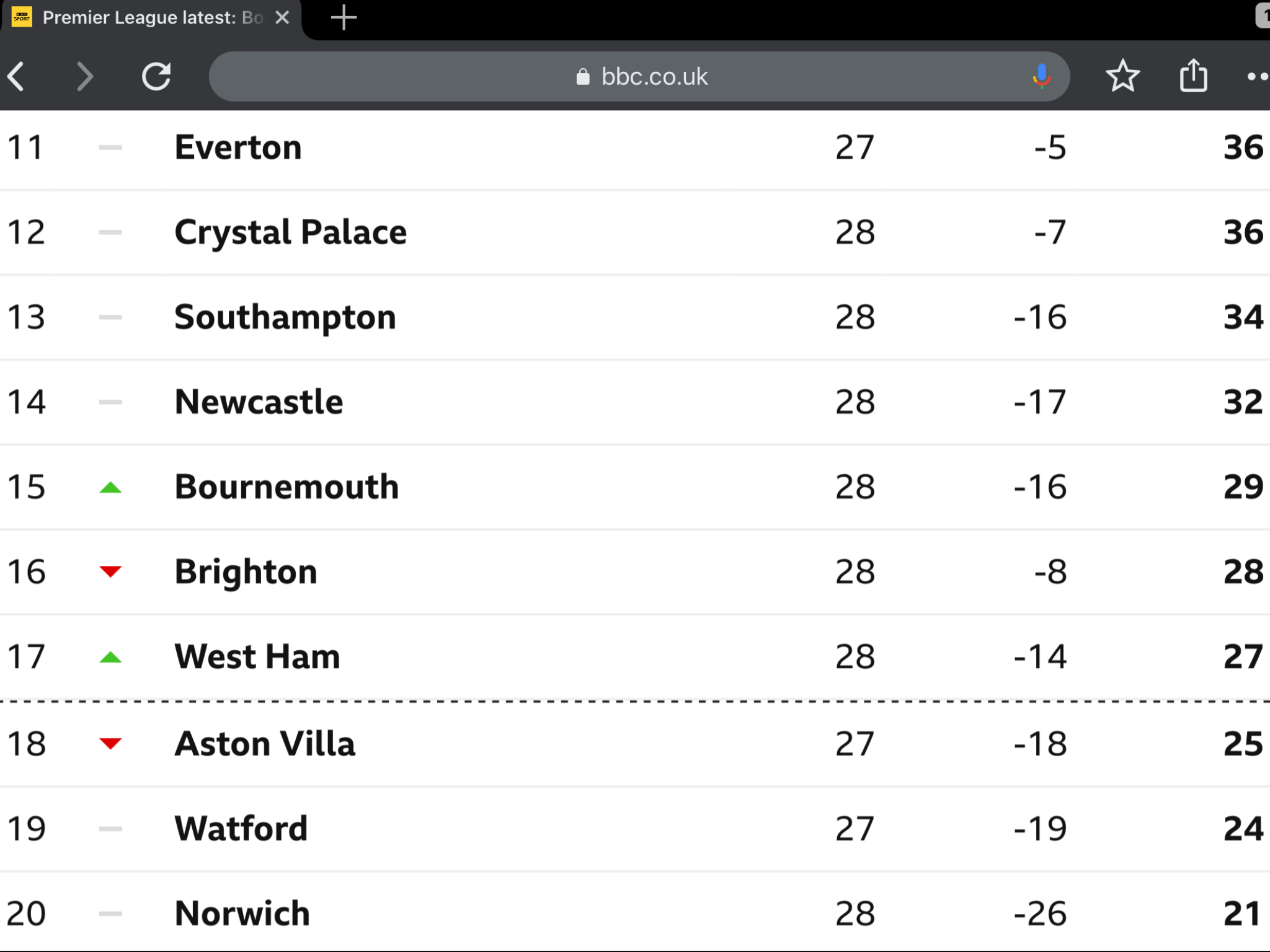The height and width of the screenshot is (952, 1270).
Task: Bookmark the page with the star icon
Action: pos(1122,77)
